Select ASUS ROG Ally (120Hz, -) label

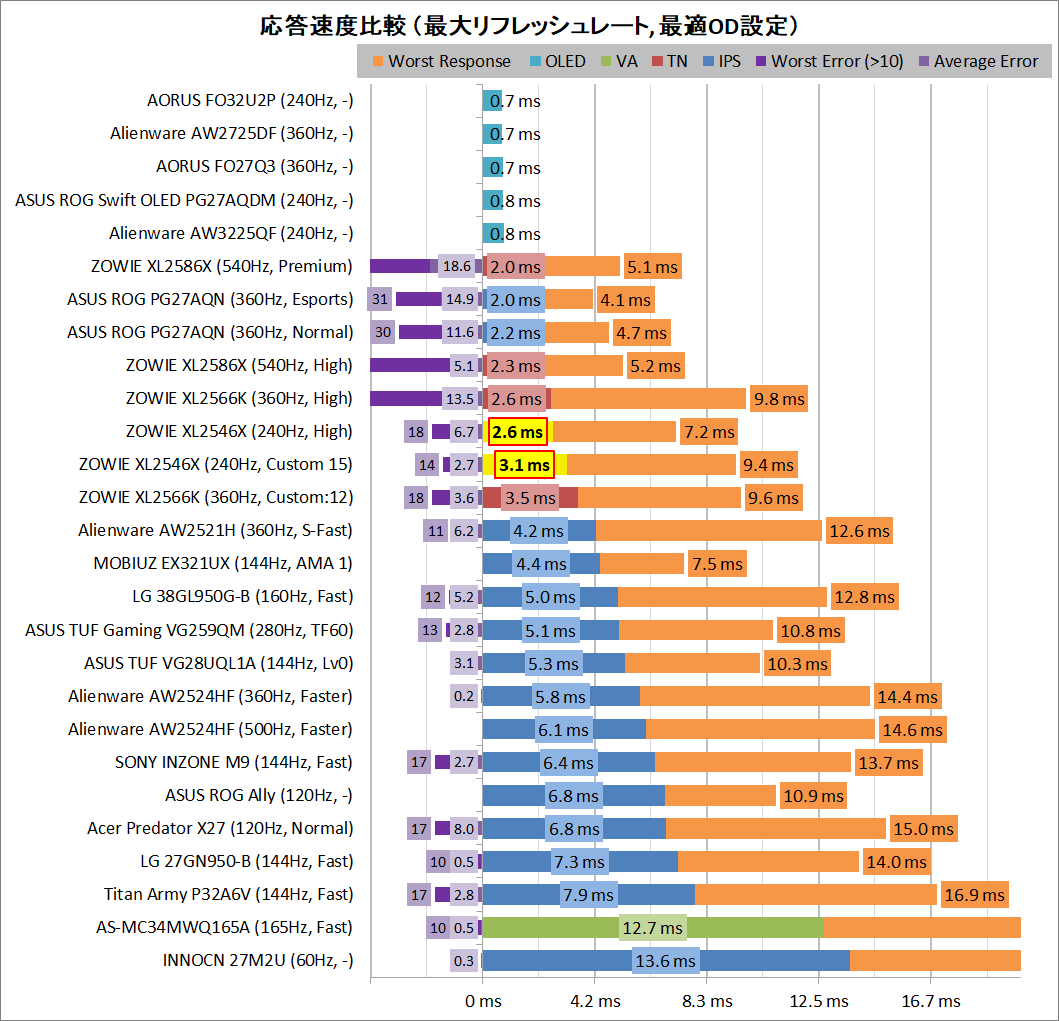tap(259, 796)
